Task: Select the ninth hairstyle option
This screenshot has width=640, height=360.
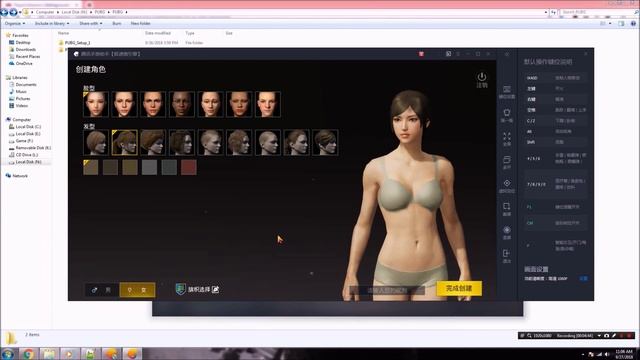Action: (x=325, y=142)
